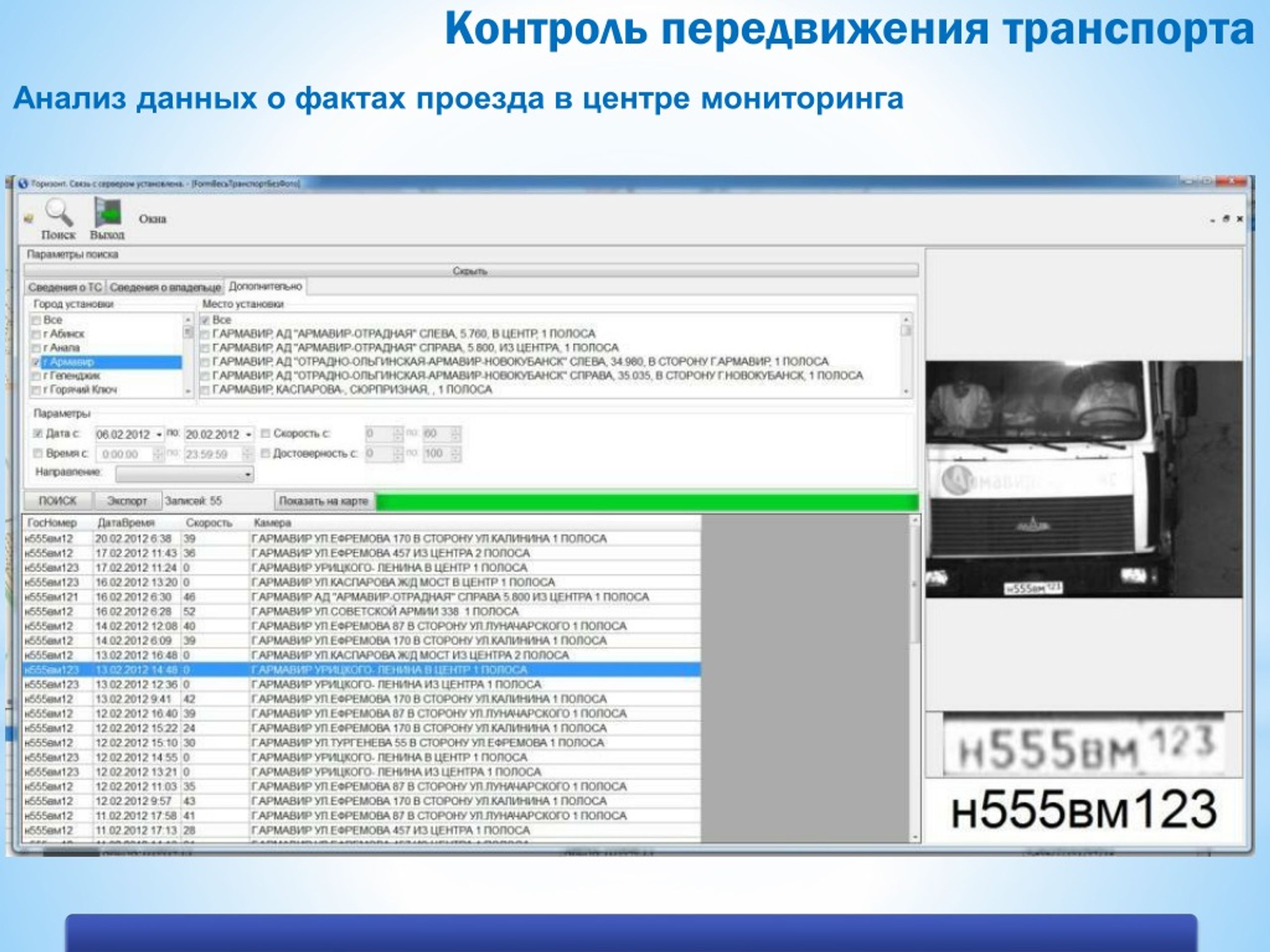This screenshot has width=1270, height=952.
Task: Open the end date 20.02.2012 dropdown
Action: point(249,435)
